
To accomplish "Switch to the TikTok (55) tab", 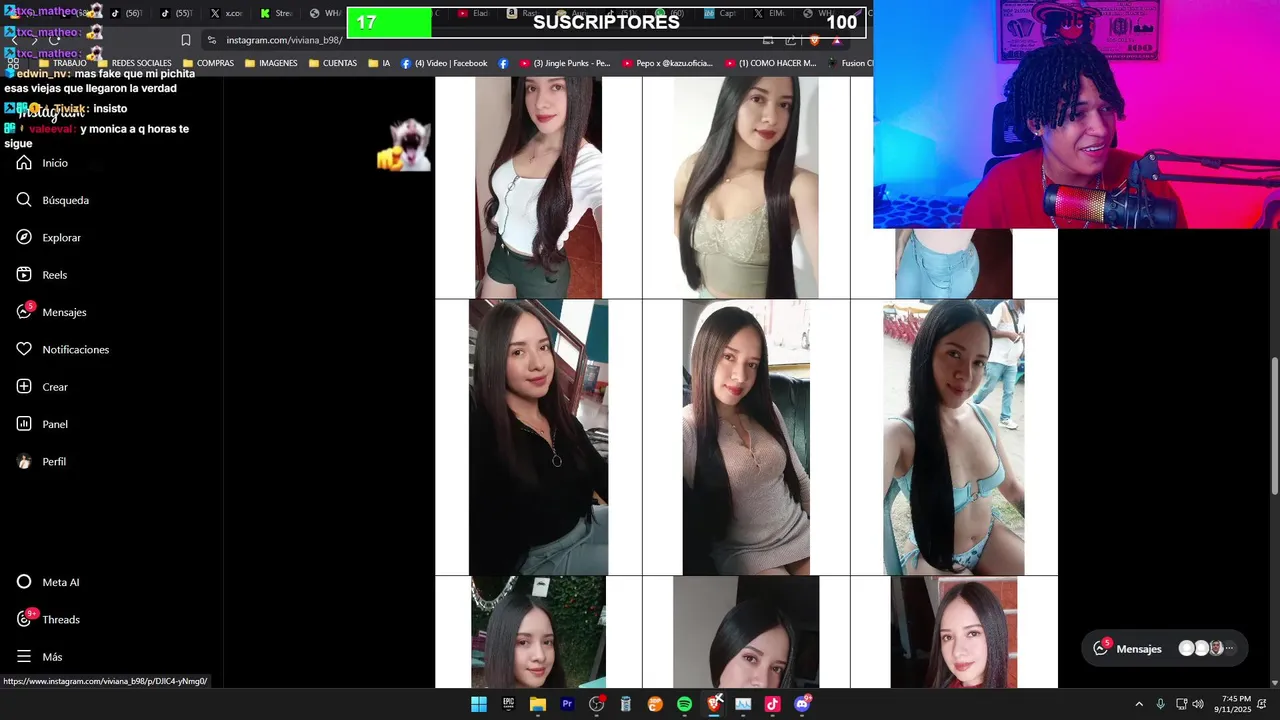I will coord(176,13).
